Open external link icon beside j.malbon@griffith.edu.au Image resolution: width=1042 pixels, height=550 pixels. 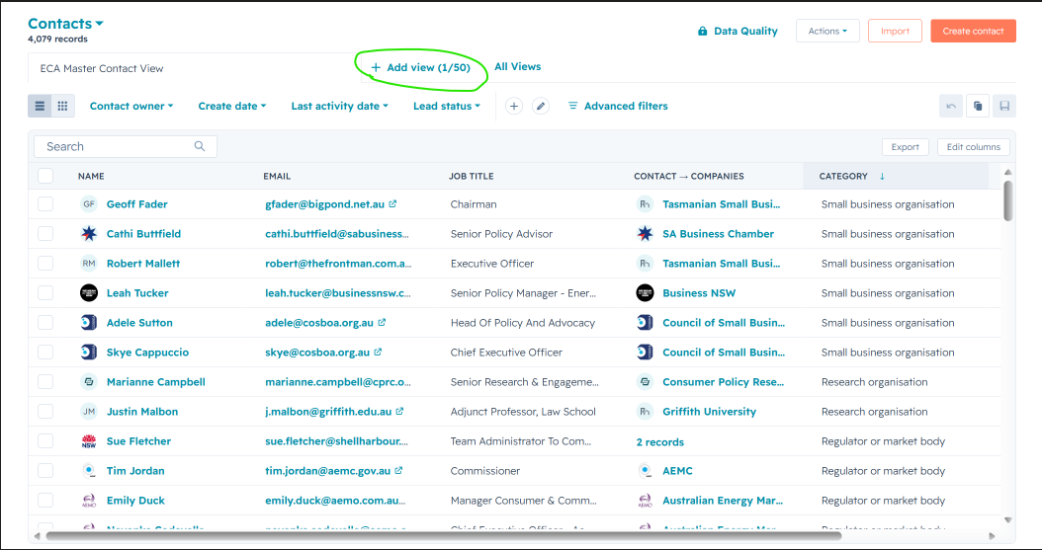pyautogui.click(x=399, y=411)
